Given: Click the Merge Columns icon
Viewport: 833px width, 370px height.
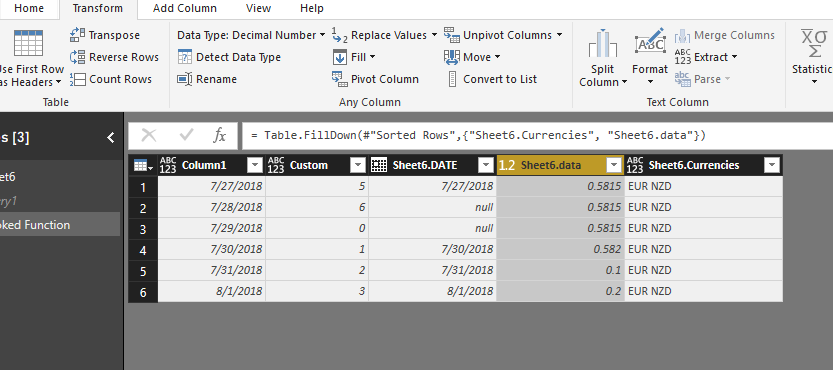Looking at the screenshot, I should pos(682,36).
